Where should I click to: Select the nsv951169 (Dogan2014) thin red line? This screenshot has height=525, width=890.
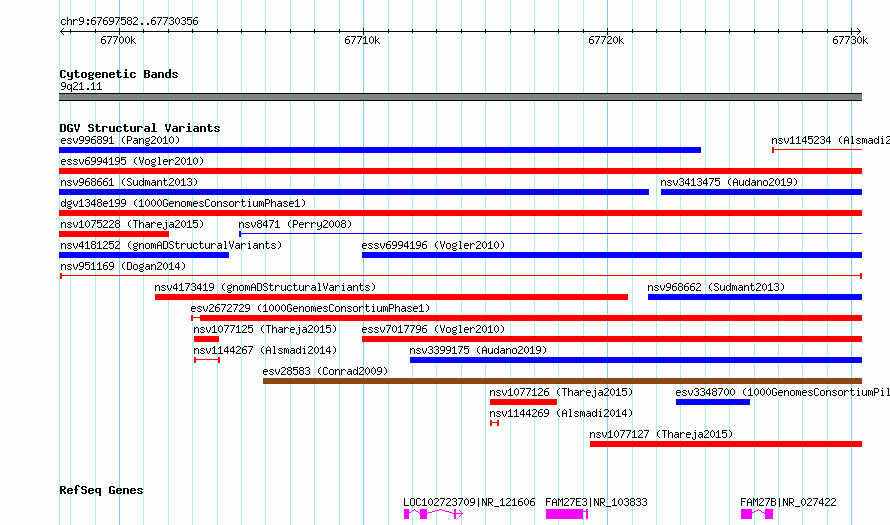click(x=461, y=276)
